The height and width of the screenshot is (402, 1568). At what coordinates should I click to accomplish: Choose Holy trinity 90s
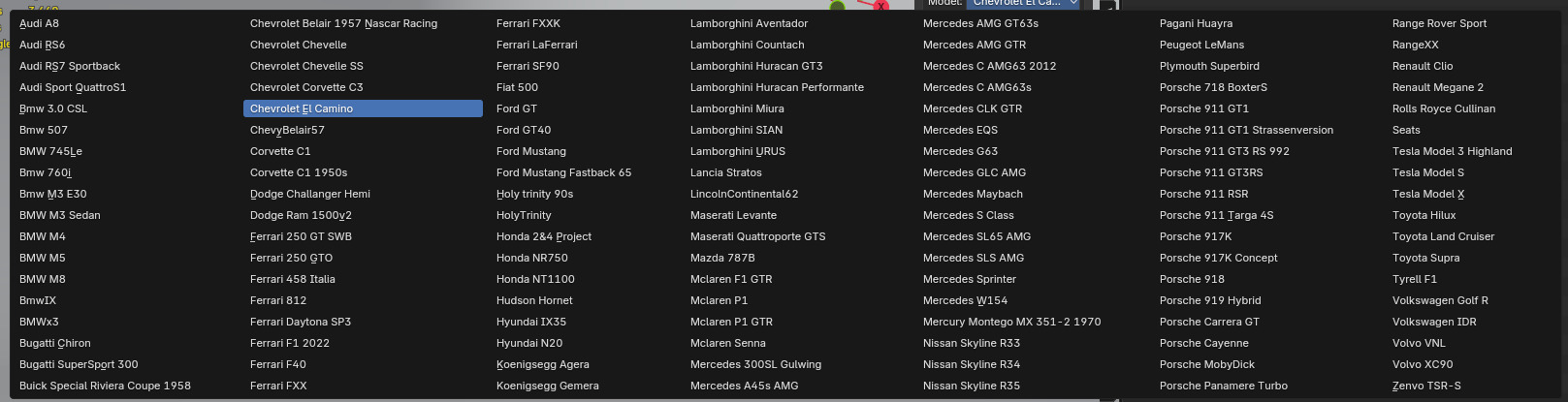[x=534, y=194]
